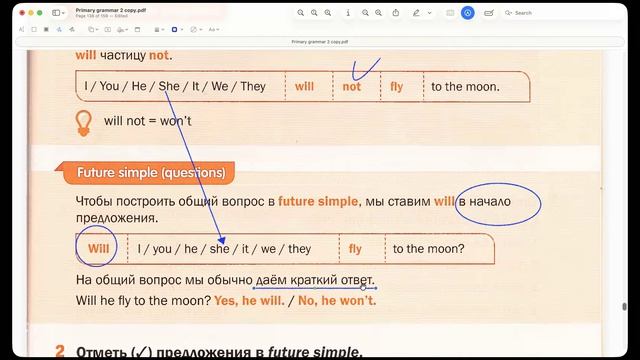Image resolution: width=640 pixels, height=360 pixels.
Task: Open the Text Style Aa dropdown
Action: click(214, 29)
